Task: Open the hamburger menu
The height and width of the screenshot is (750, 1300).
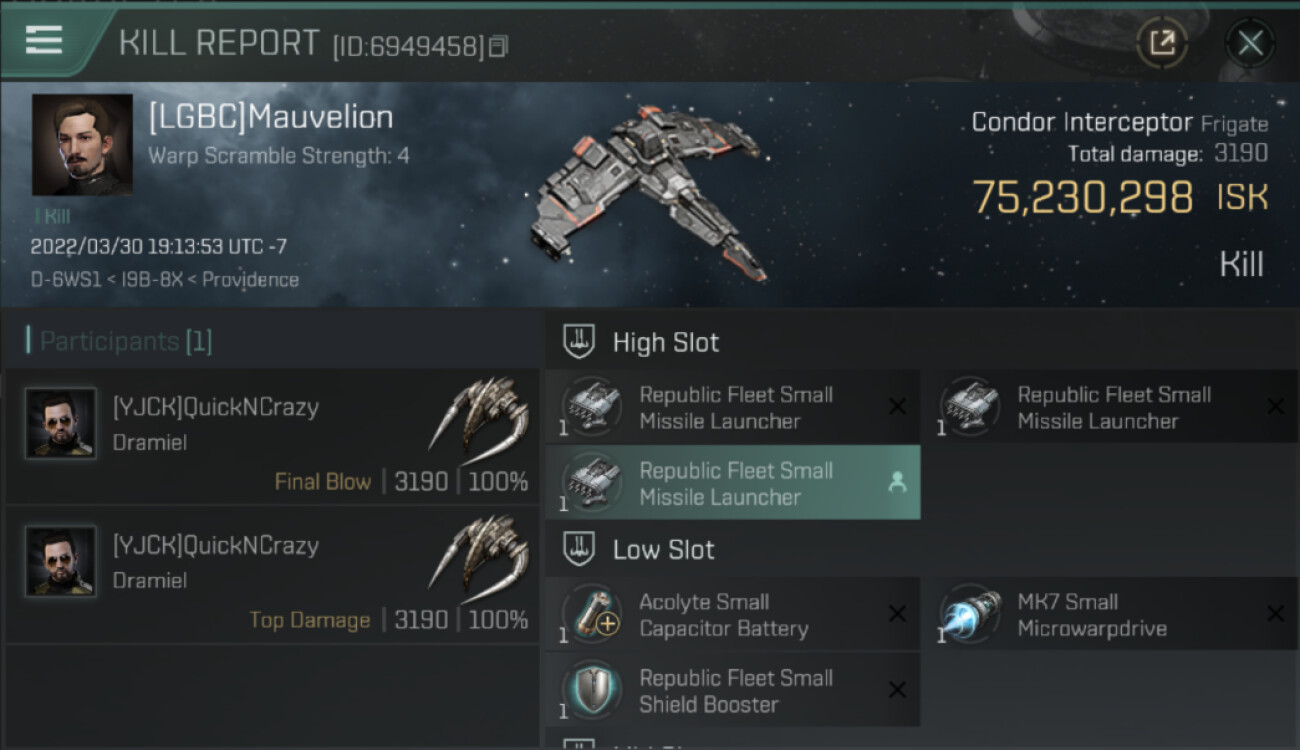Action: 43,40
